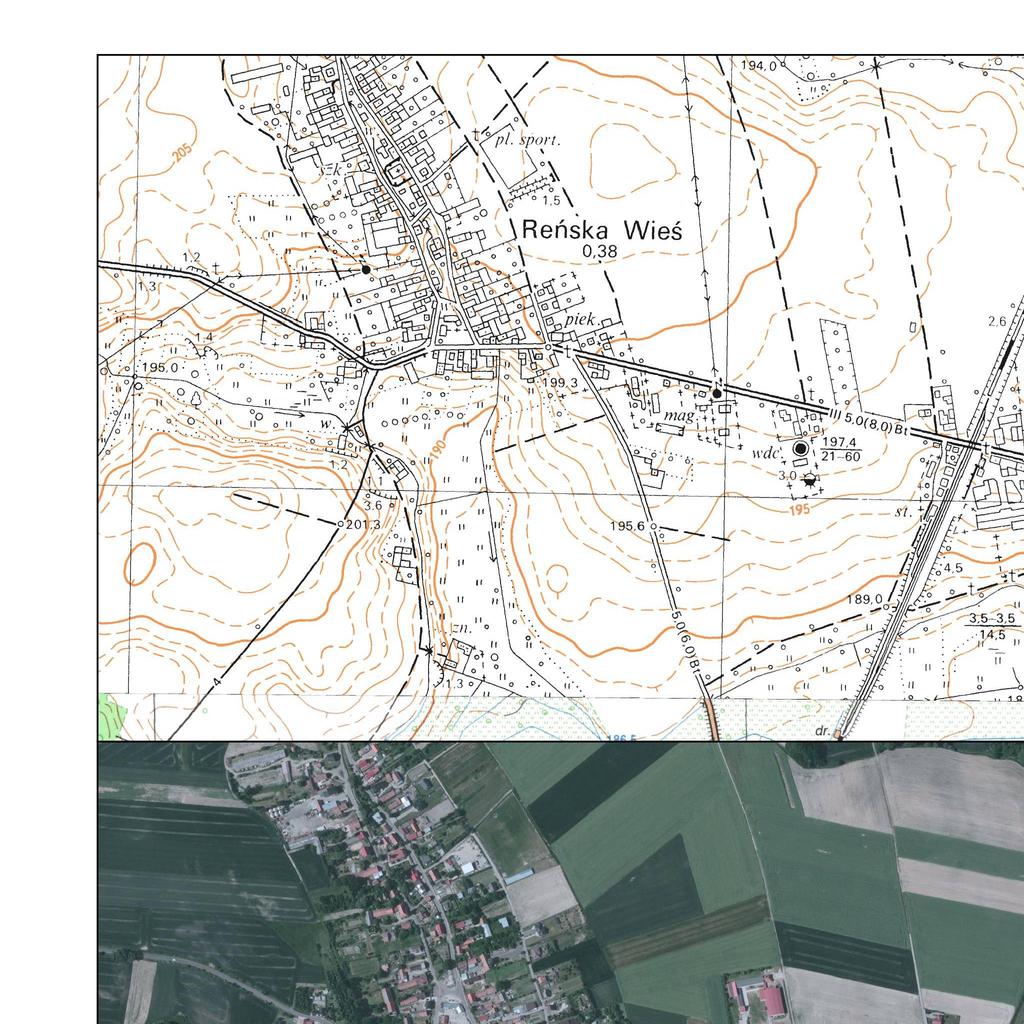Viewport: 1024px width, 1024px height.
Task: Click the aerial orthophoto image
Action: click(x=561, y=882)
